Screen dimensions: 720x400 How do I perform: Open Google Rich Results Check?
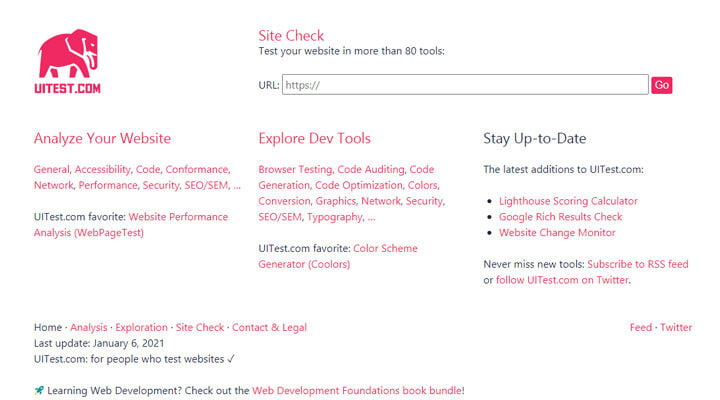(x=561, y=217)
